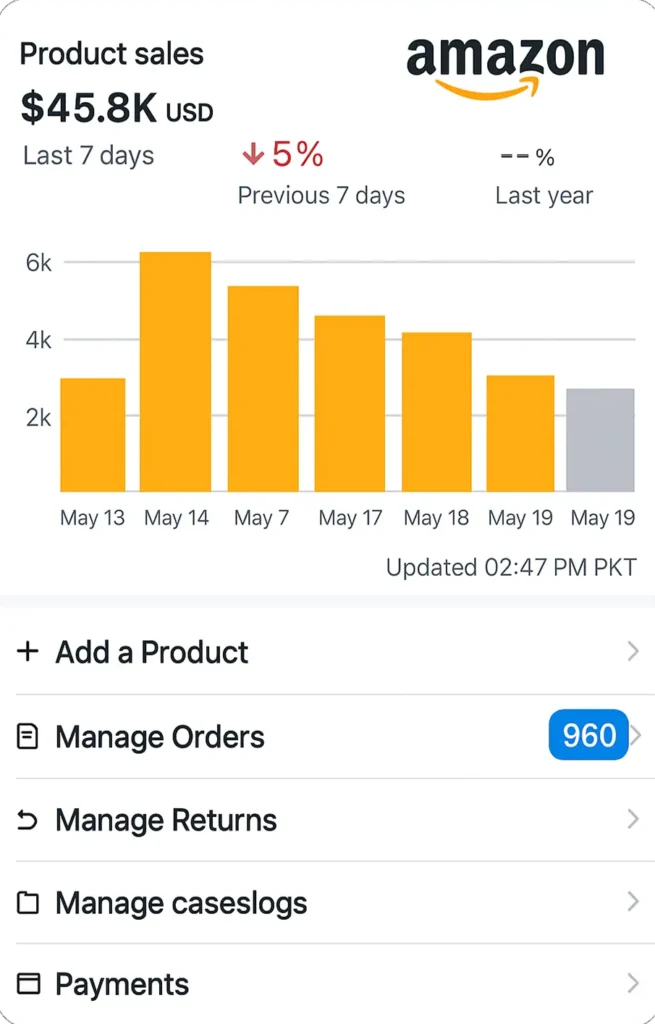Select the Add a Product link
Image resolution: width=655 pixels, height=1024 pixels.
152,652
